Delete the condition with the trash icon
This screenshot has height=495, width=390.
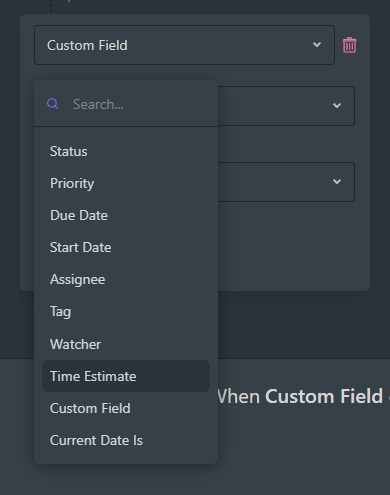[349, 45]
